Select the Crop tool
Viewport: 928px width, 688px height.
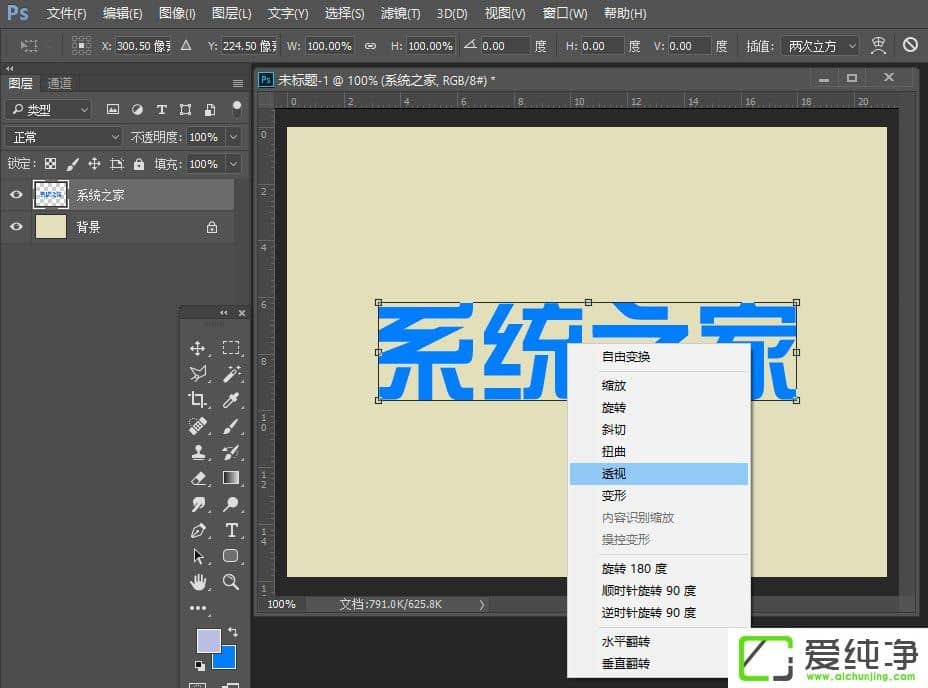click(198, 400)
